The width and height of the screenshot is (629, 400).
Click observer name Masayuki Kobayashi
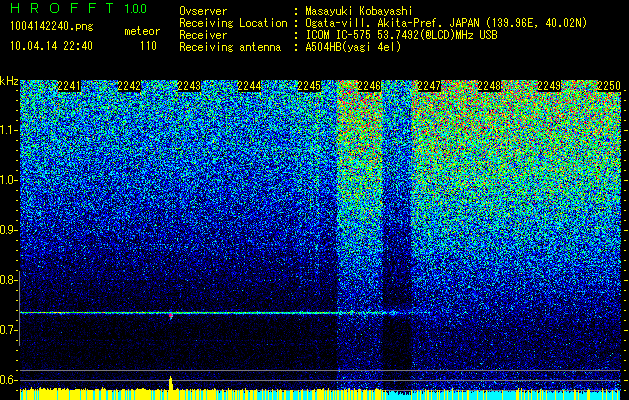point(359,11)
